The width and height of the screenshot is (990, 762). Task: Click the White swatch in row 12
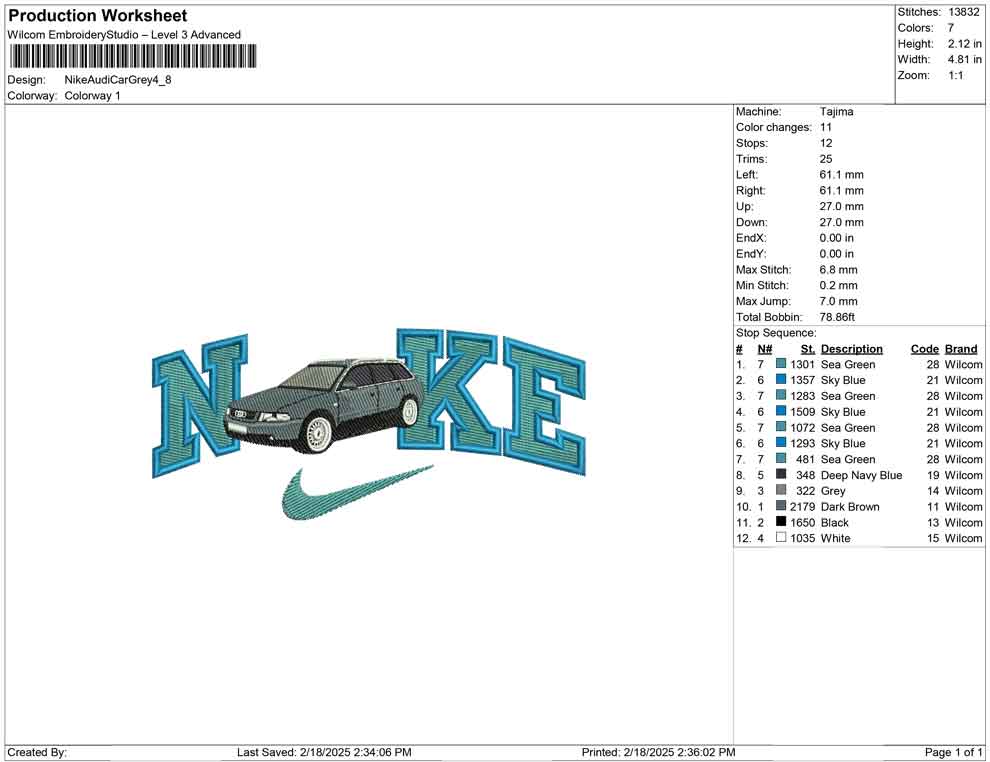pos(781,538)
